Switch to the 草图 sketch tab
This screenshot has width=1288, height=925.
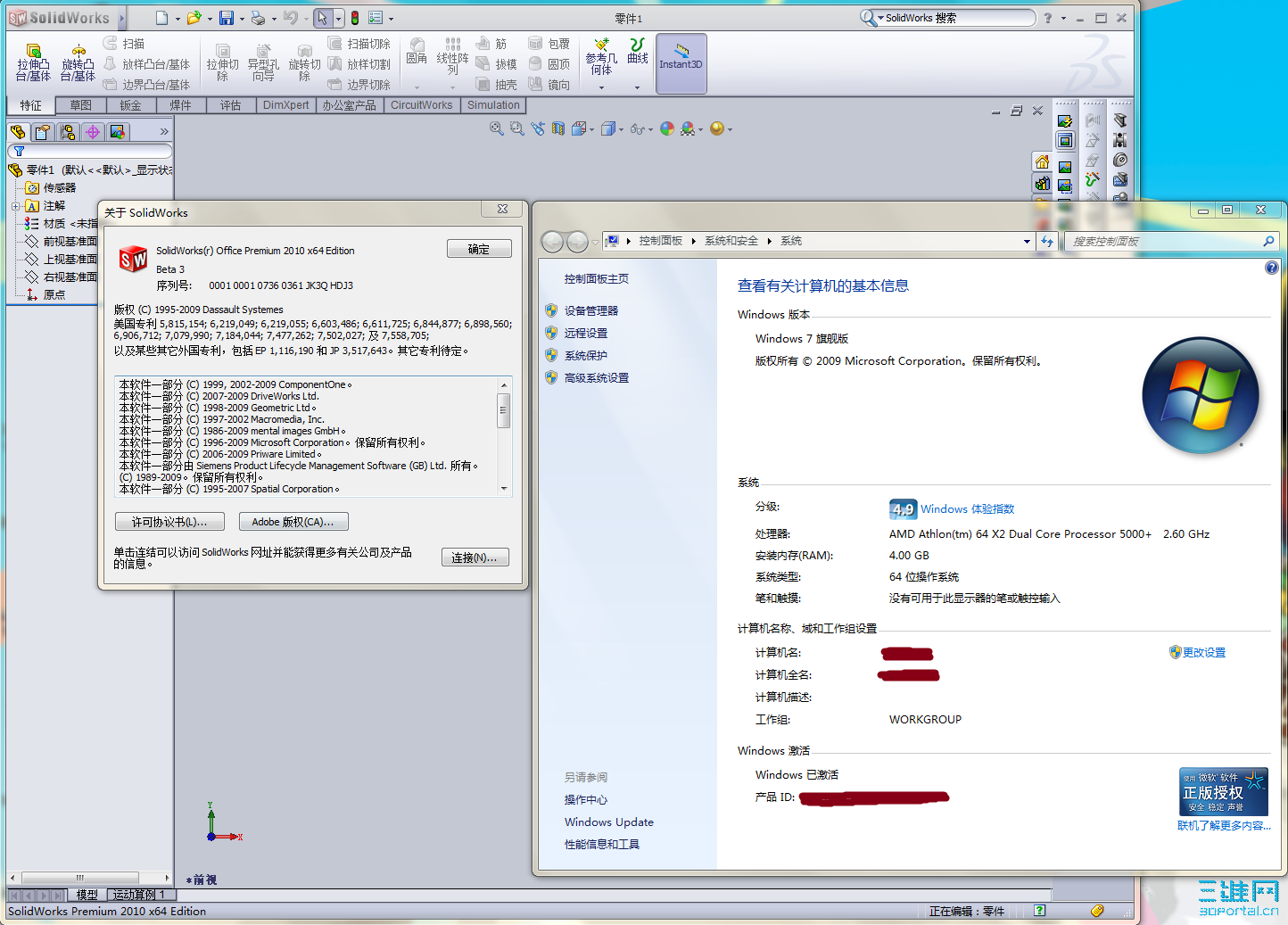(x=81, y=105)
